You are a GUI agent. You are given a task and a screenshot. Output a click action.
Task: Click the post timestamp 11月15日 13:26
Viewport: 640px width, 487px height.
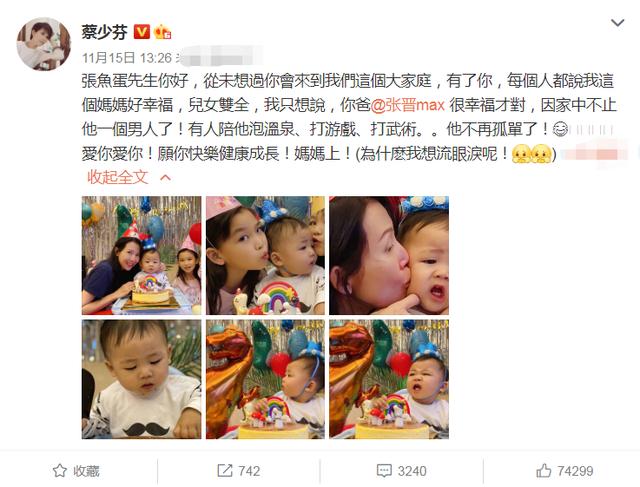127,58
